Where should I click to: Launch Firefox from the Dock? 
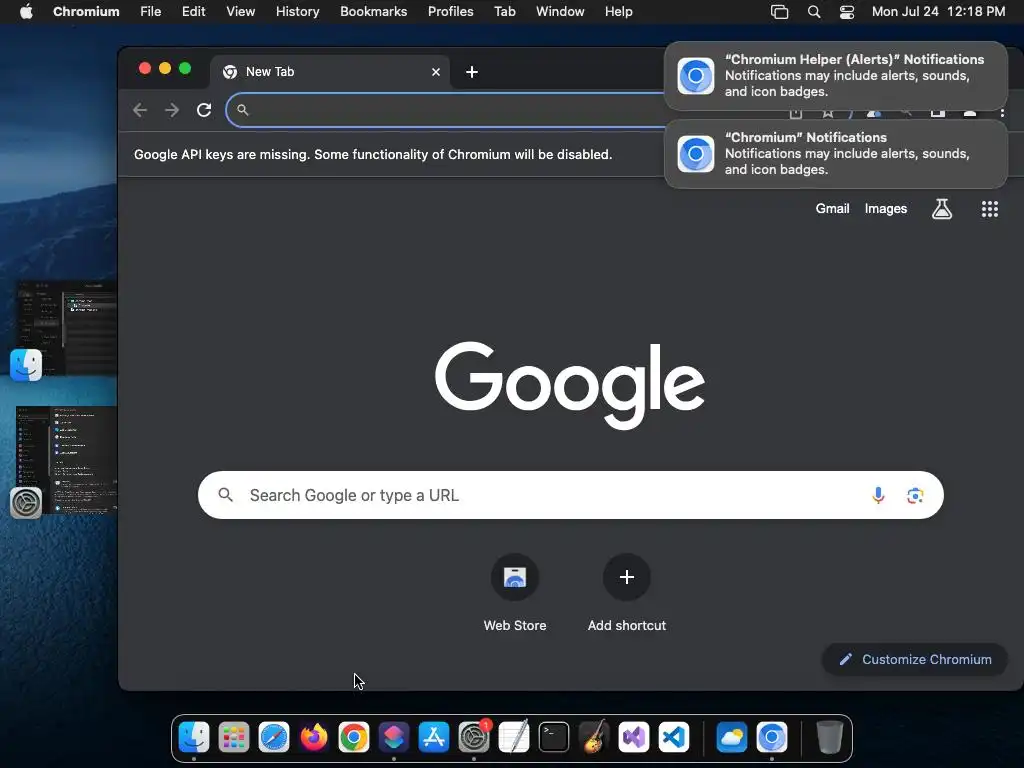[313, 738]
